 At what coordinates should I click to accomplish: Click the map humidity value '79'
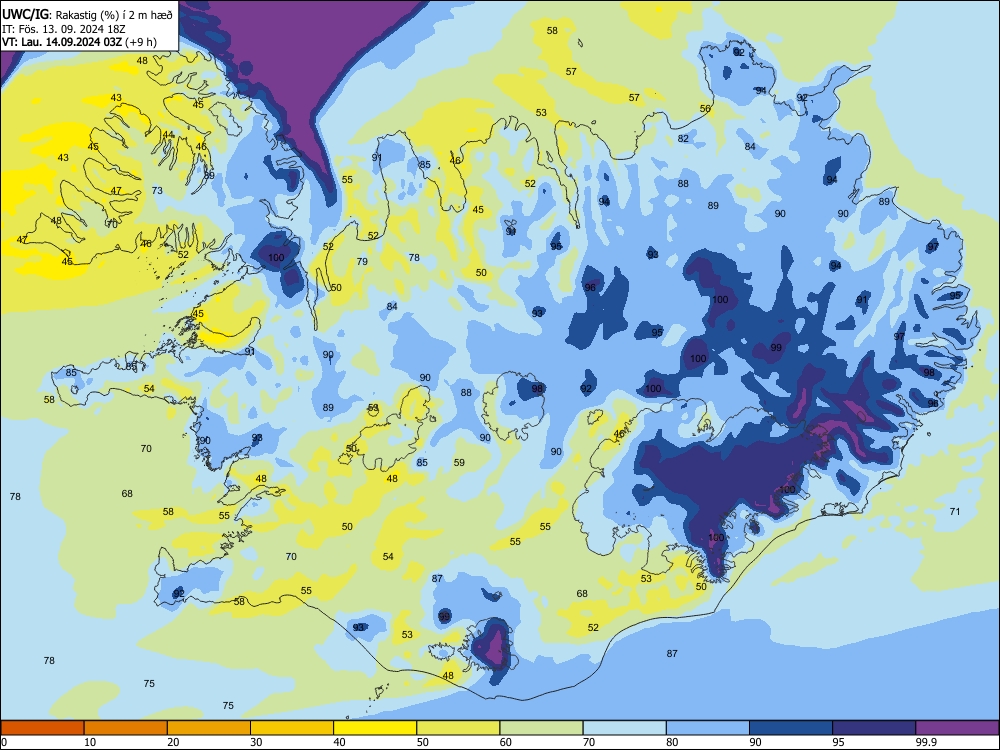(x=362, y=261)
